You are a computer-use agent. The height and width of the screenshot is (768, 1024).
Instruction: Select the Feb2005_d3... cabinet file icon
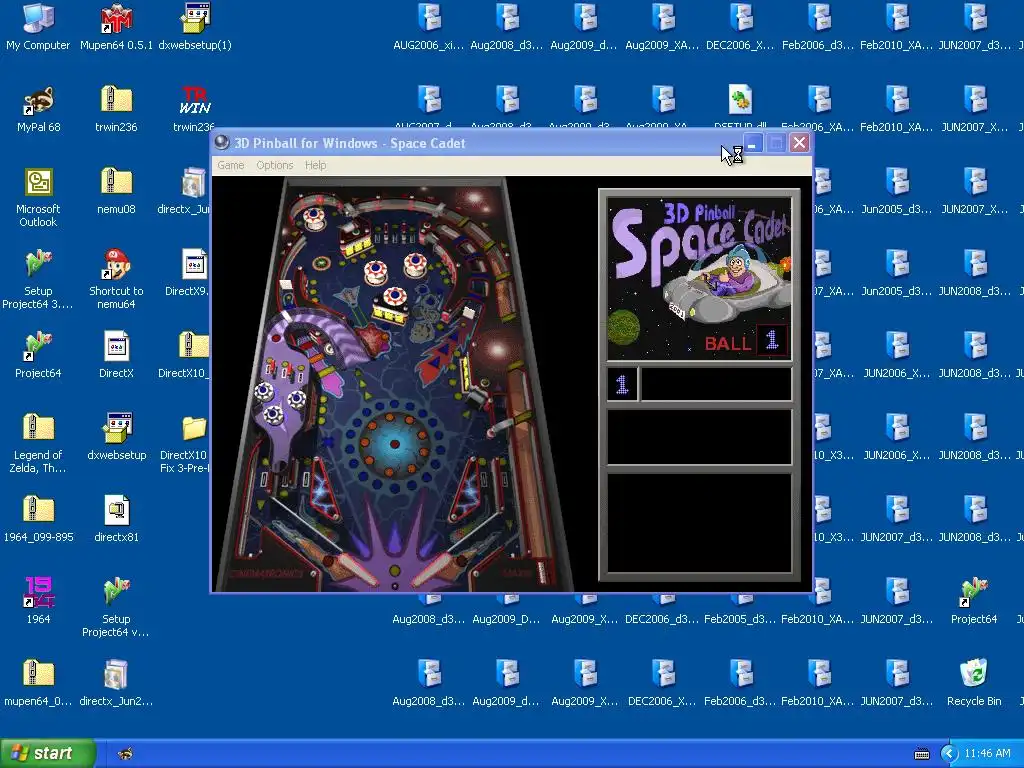point(740,601)
